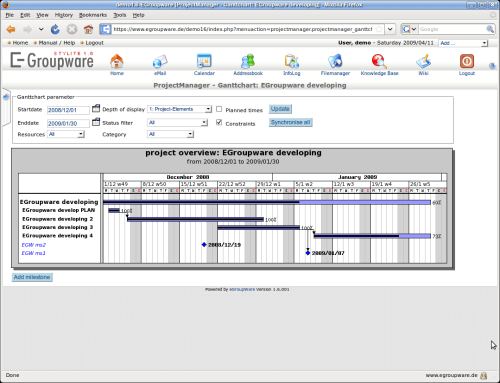Open the Edit menu
This screenshot has height=383, width=500.
(25, 15)
